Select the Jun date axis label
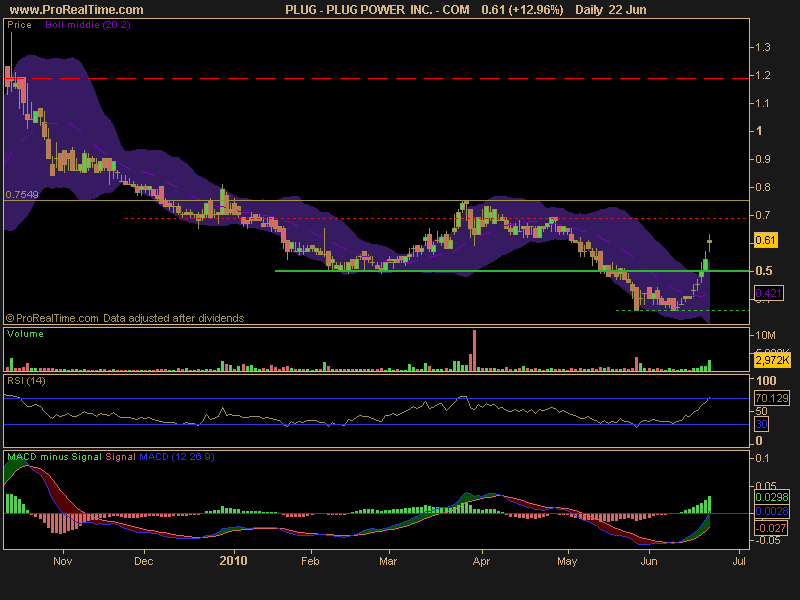800x600 pixels. (x=648, y=561)
